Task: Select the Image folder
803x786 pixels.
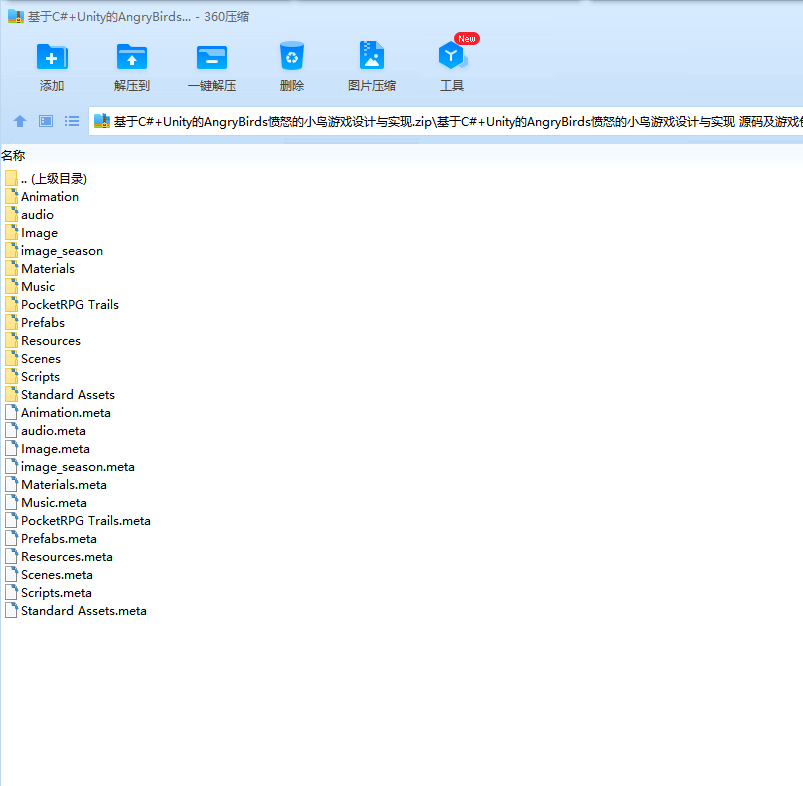Action: (x=32, y=233)
